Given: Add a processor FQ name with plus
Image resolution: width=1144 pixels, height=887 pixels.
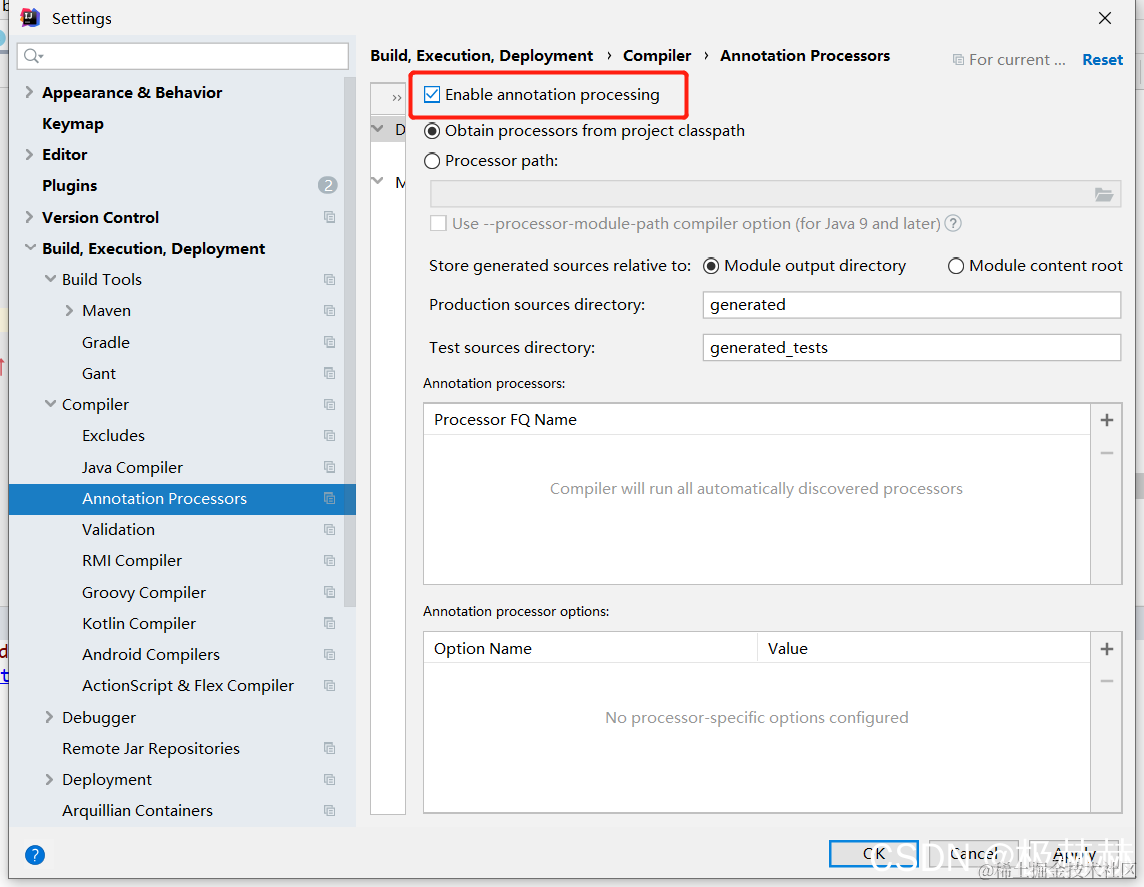Looking at the screenshot, I should pyautogui.click(x=1107, y=420).
